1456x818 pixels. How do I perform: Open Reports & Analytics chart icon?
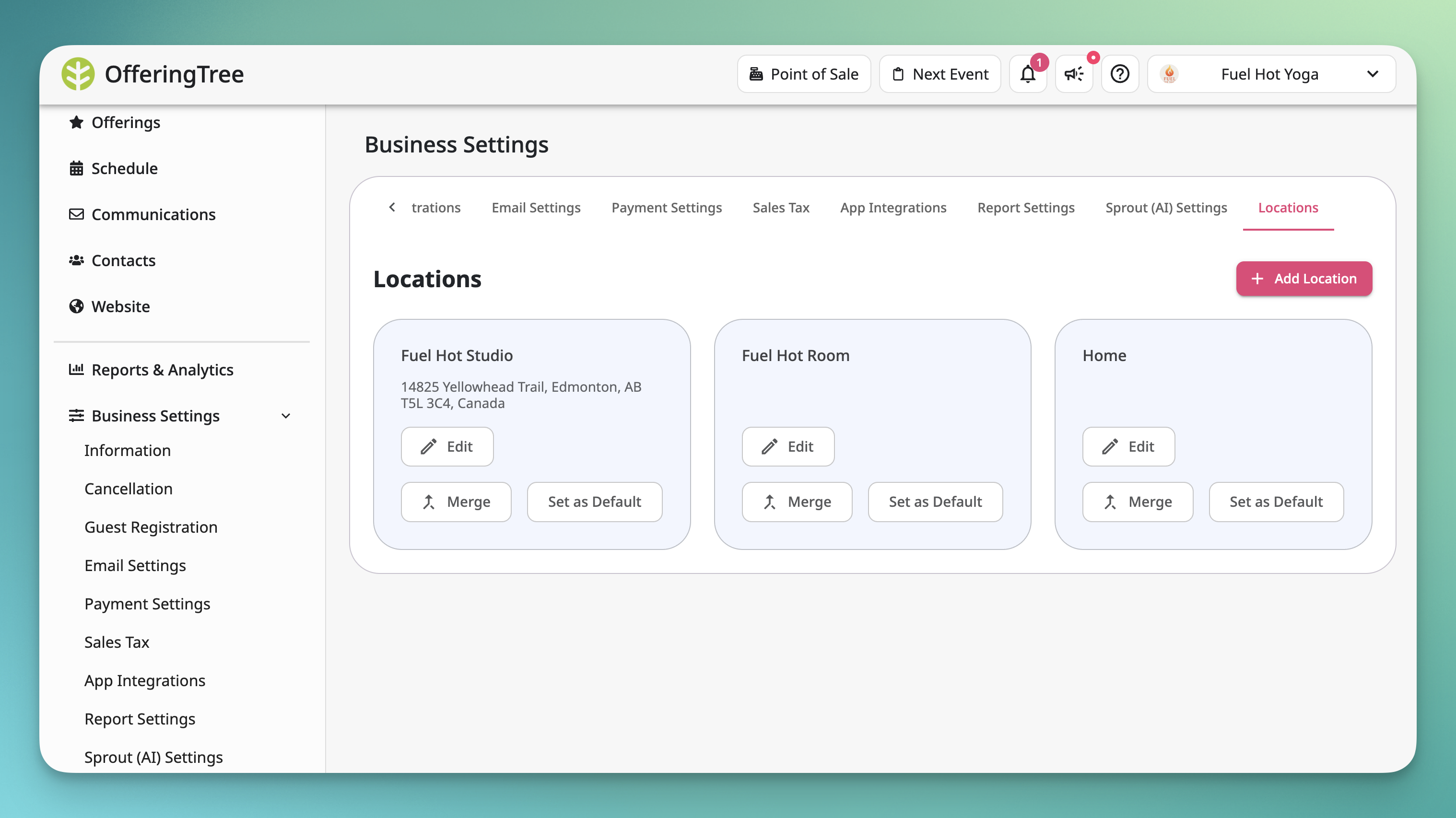click(x=77, y=370)
